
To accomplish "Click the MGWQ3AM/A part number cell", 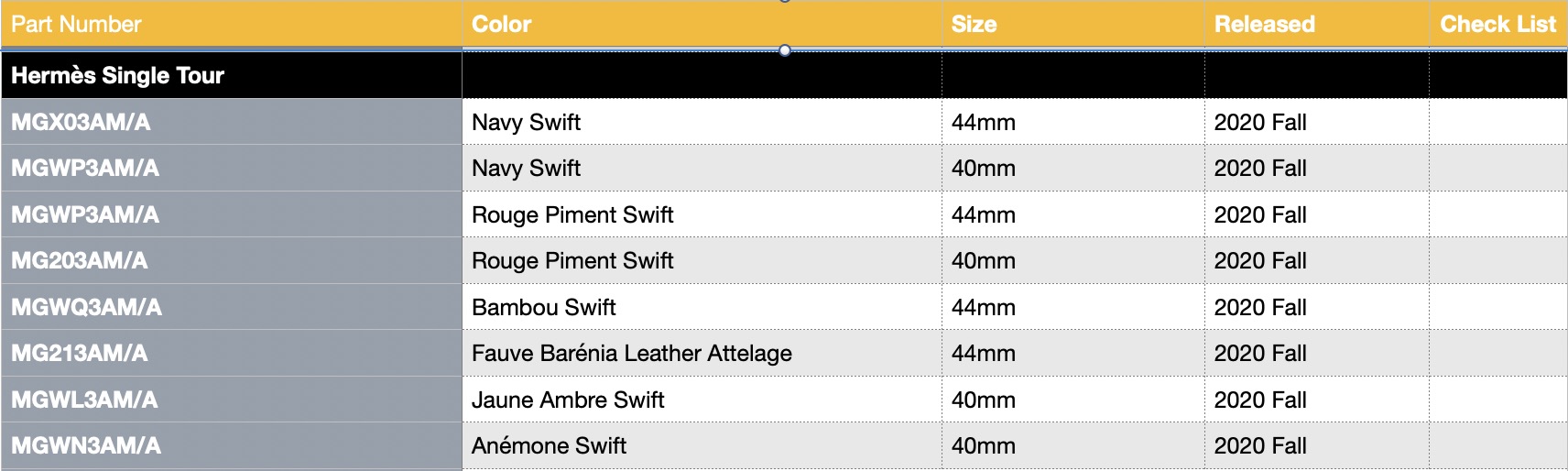I will 231,307.
